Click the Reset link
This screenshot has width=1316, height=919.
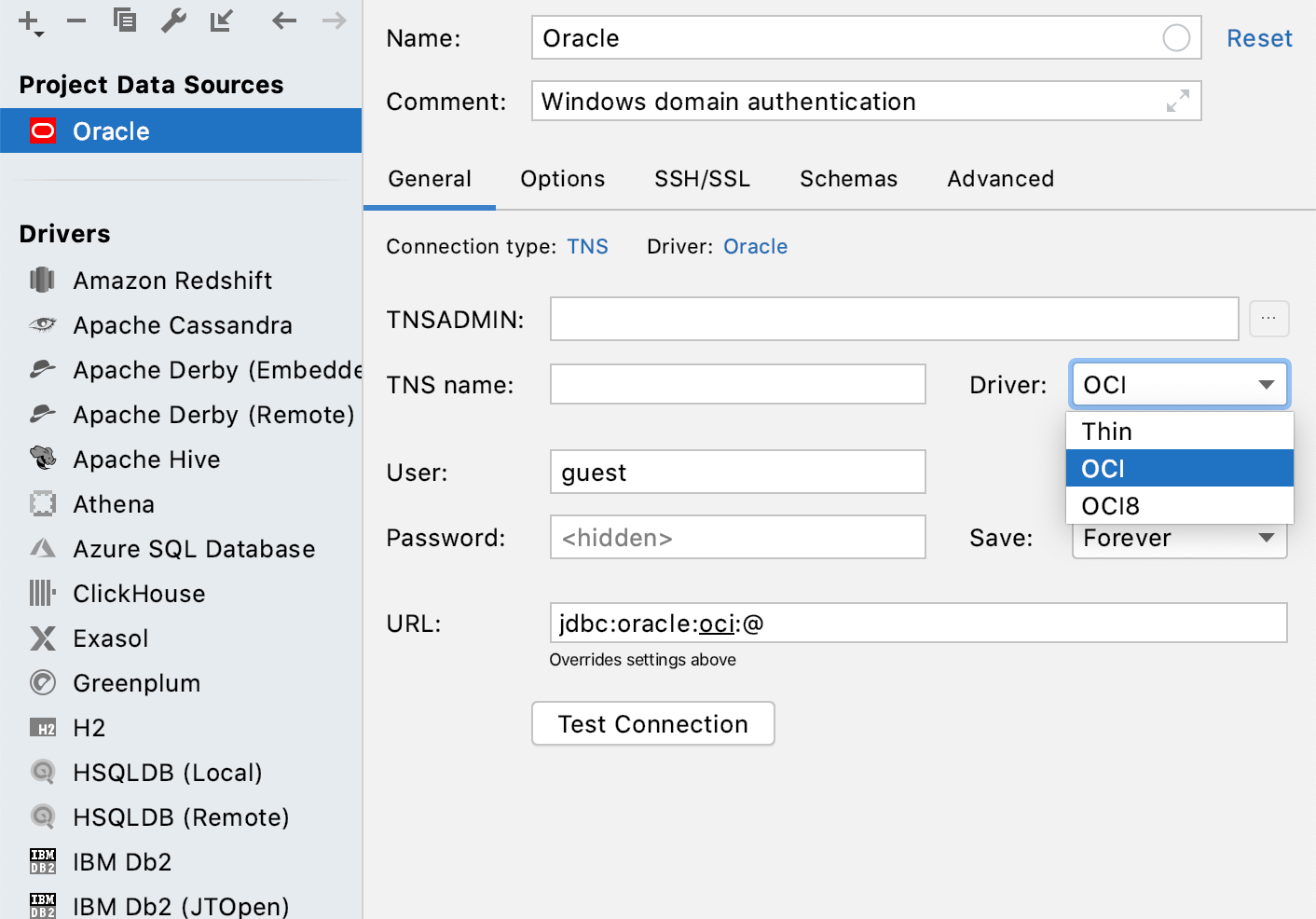[1259, 38]
